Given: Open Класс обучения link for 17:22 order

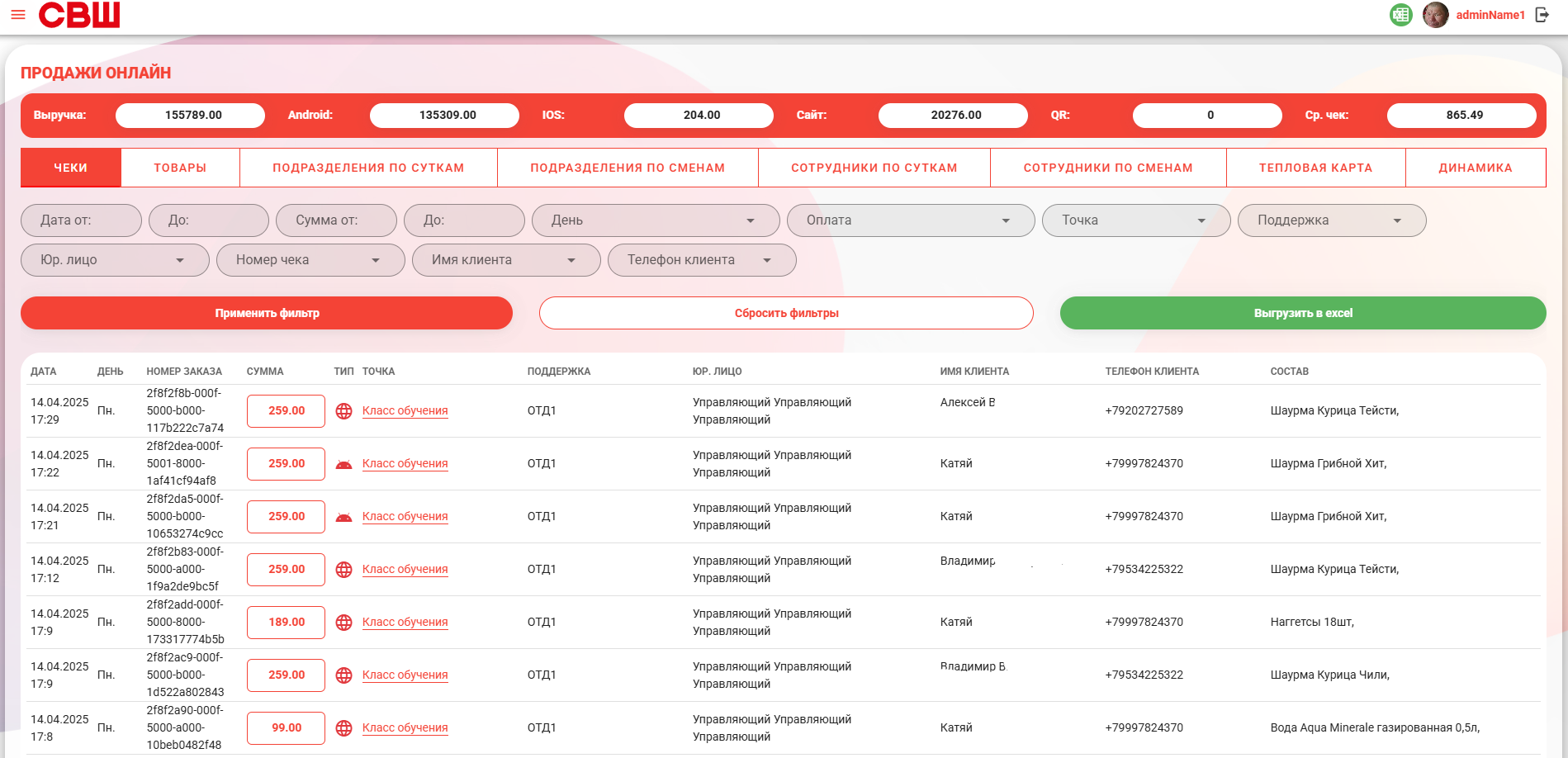Looking at the screenshot, I should [405, 464].
